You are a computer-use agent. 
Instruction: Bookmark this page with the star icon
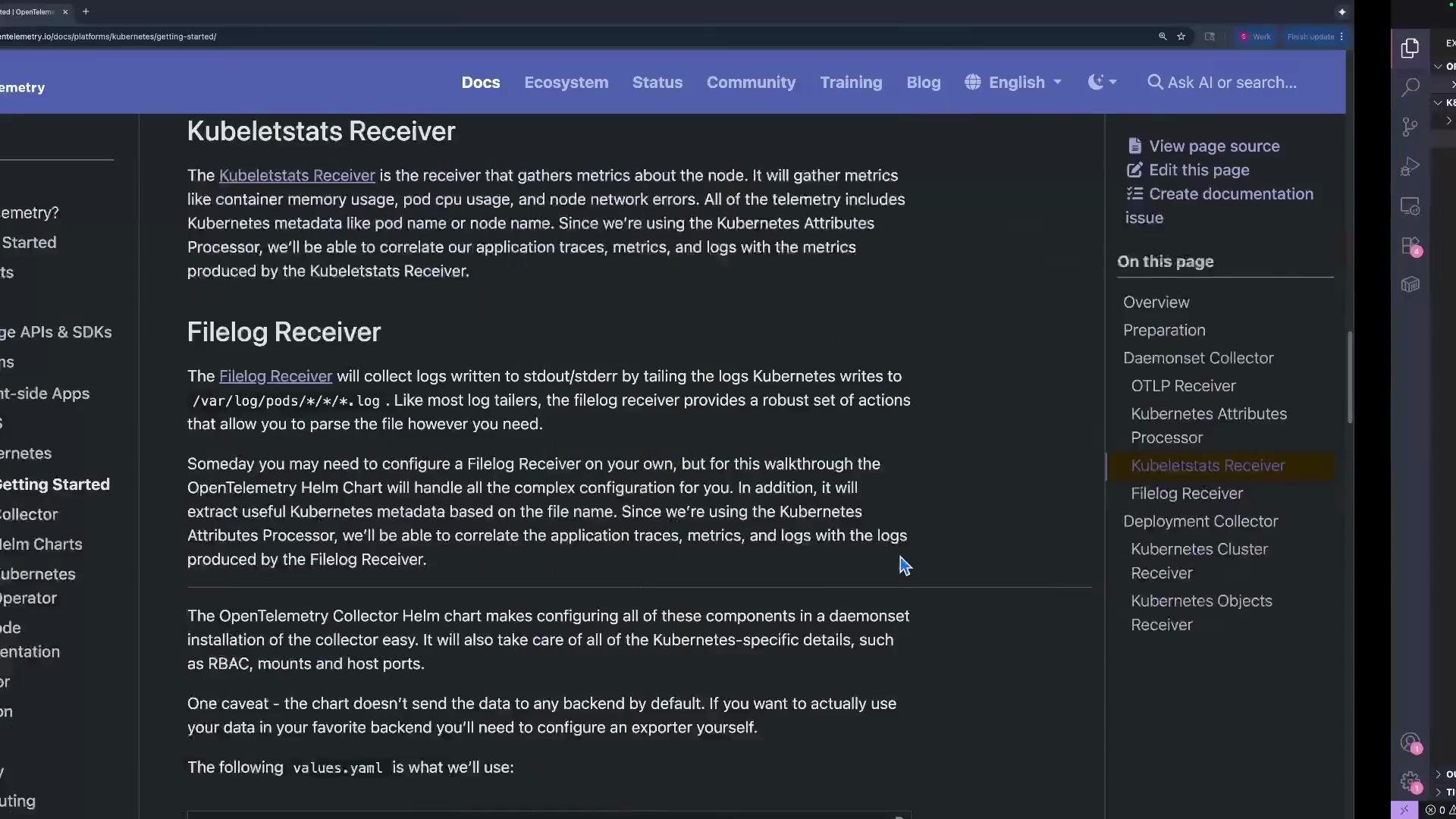(1181, 36)
